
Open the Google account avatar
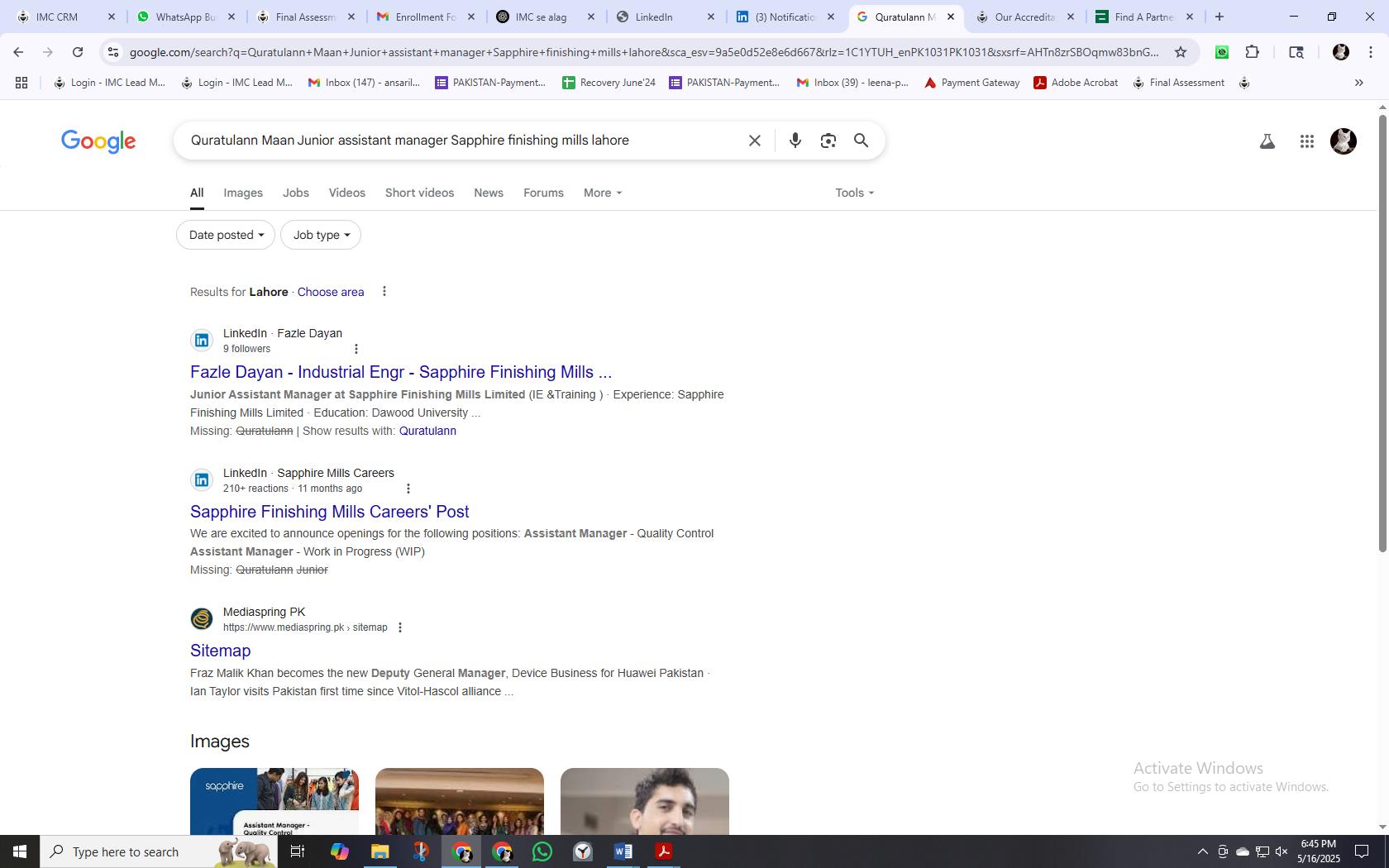click(1343, 141)
